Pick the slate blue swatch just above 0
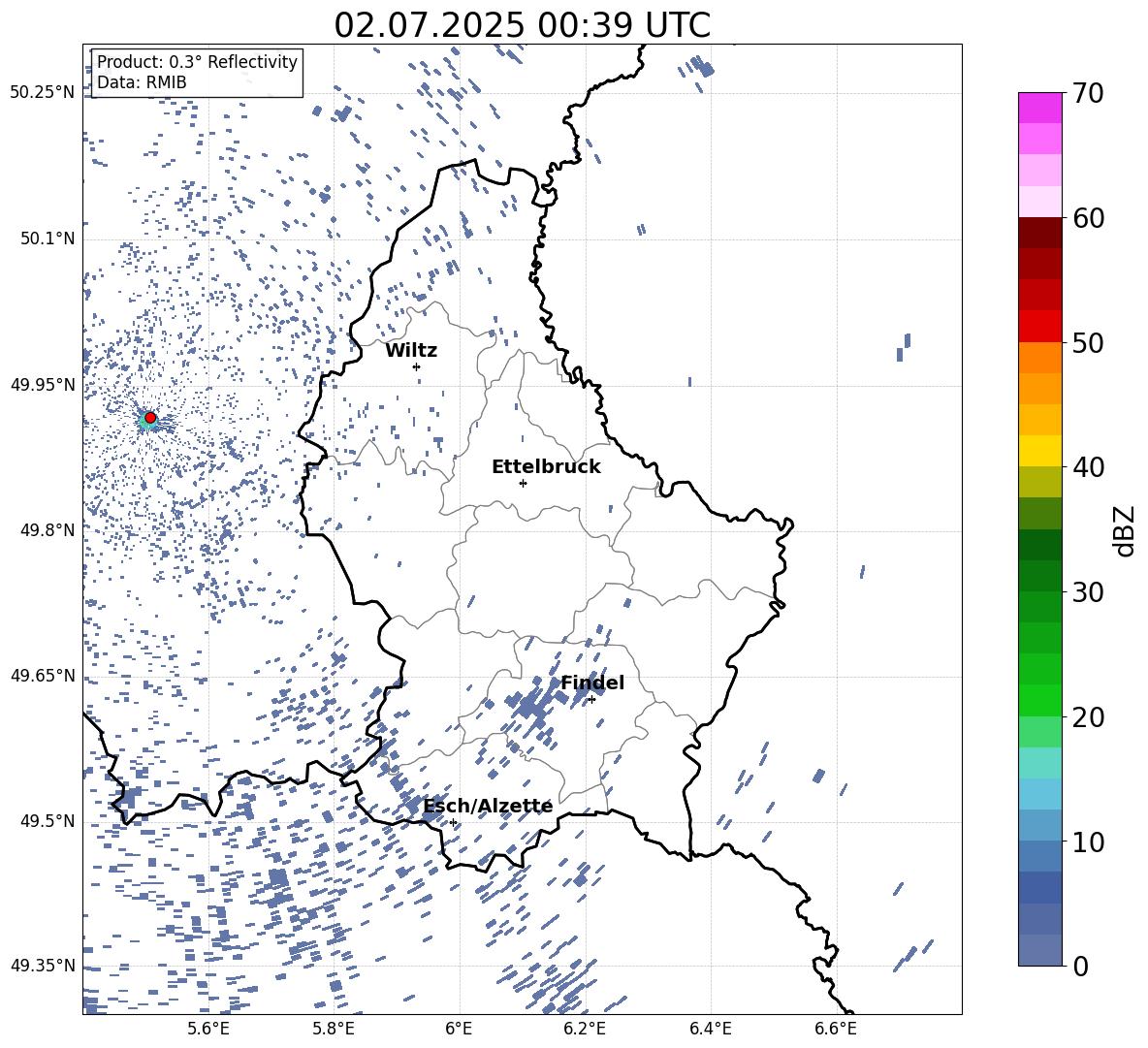The image size is (1148, 1048). tap(1039, 950)
